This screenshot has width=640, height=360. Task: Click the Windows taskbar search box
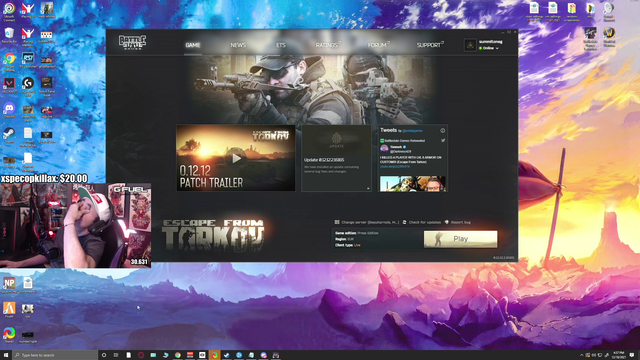[x=55, y=355]
